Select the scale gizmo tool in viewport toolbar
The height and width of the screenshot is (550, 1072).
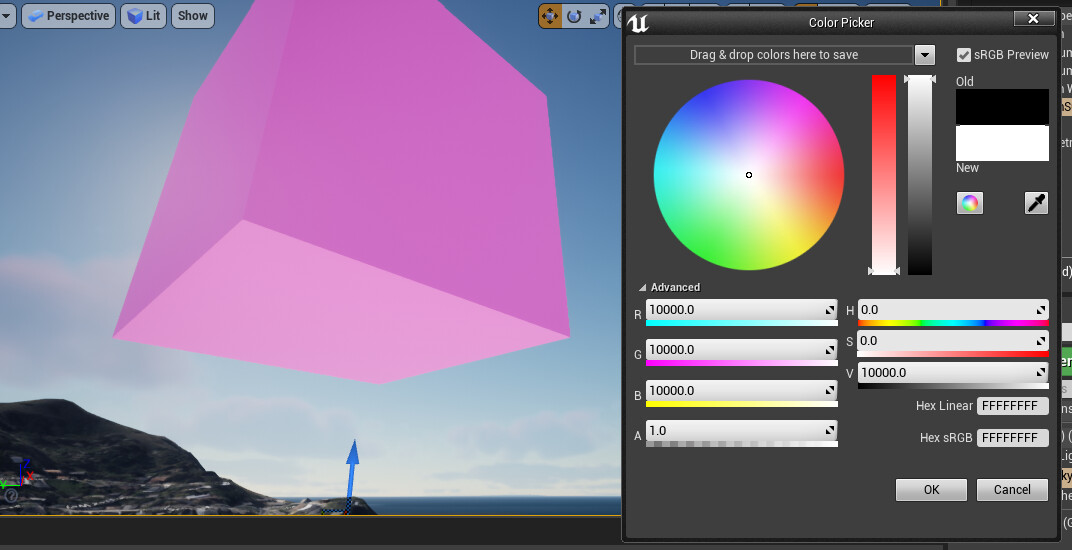pos(598,16)
